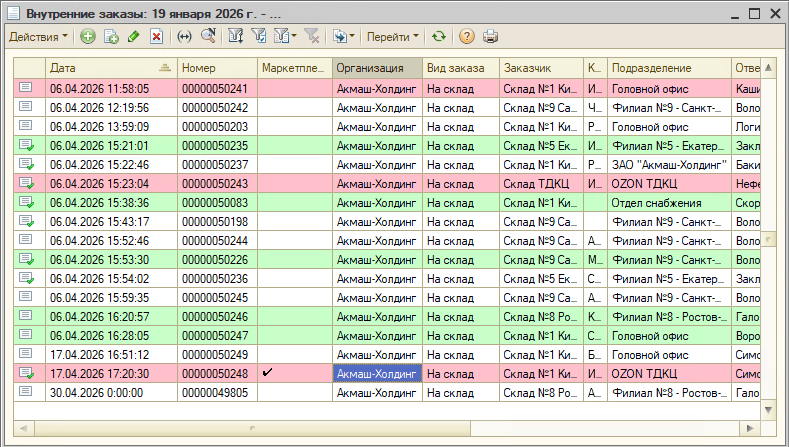Open the filter history dropdown
Viewport: 789px width, 447px height.
point(285,37)
